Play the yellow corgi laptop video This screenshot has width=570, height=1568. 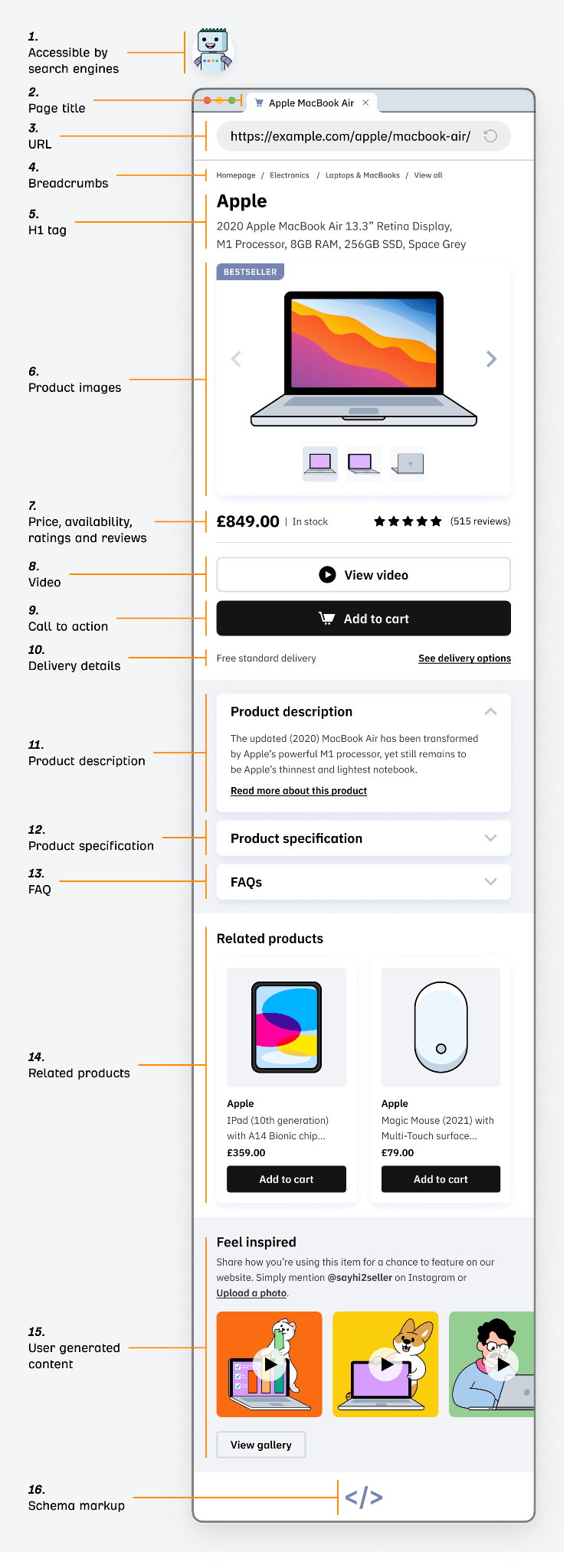386,1364
